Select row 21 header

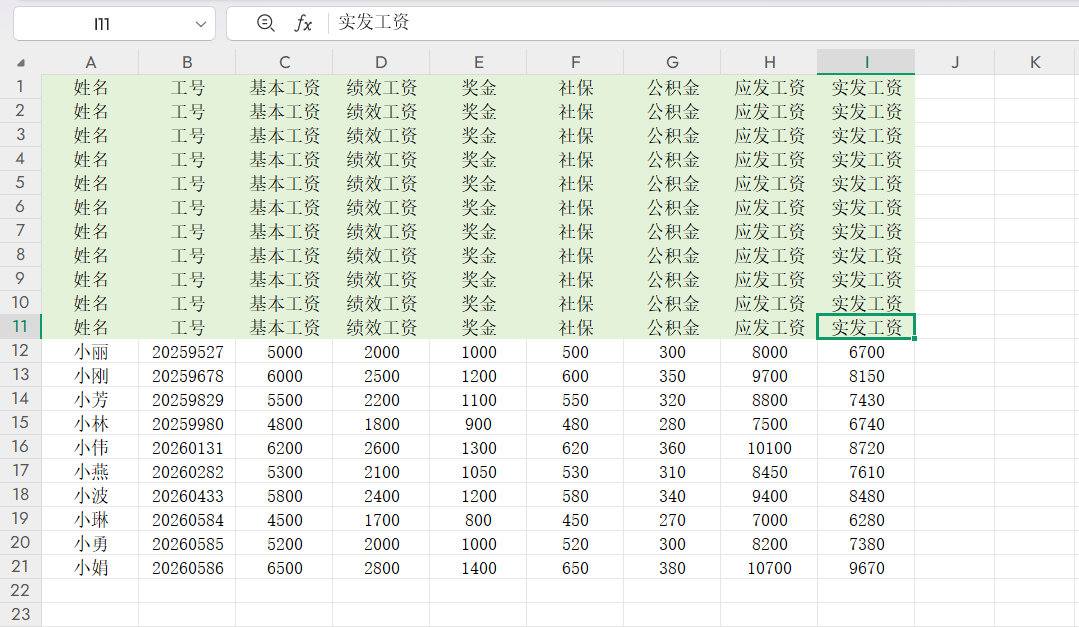20,567
